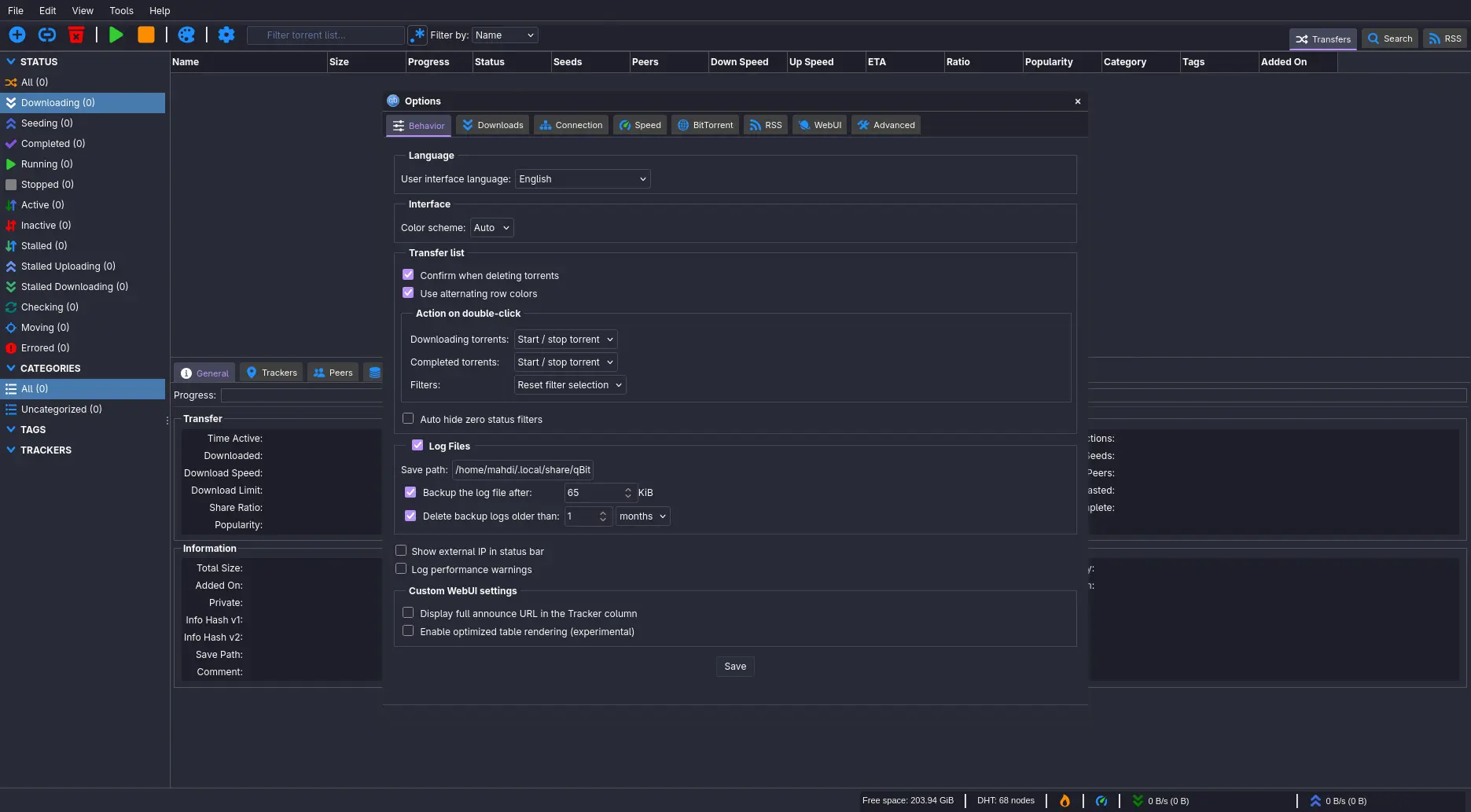Viewport: 1471px width, 812px height.
Task: Click the Save button in Options
Action: pos(734,666)
